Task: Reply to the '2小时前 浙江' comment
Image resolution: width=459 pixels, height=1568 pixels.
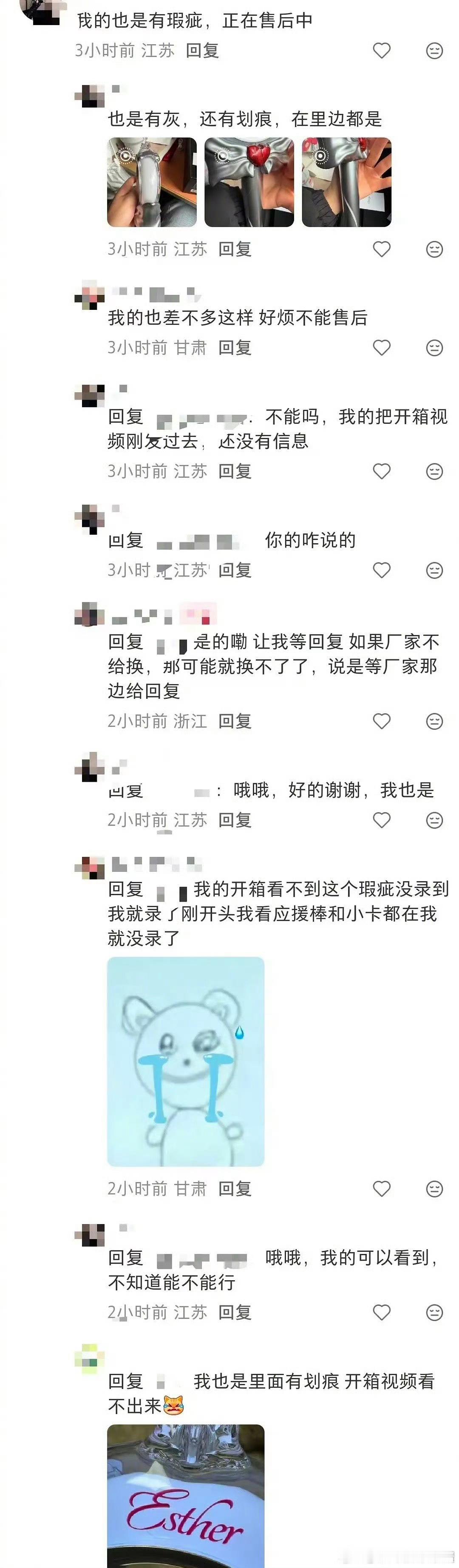Action: point(235,721)
